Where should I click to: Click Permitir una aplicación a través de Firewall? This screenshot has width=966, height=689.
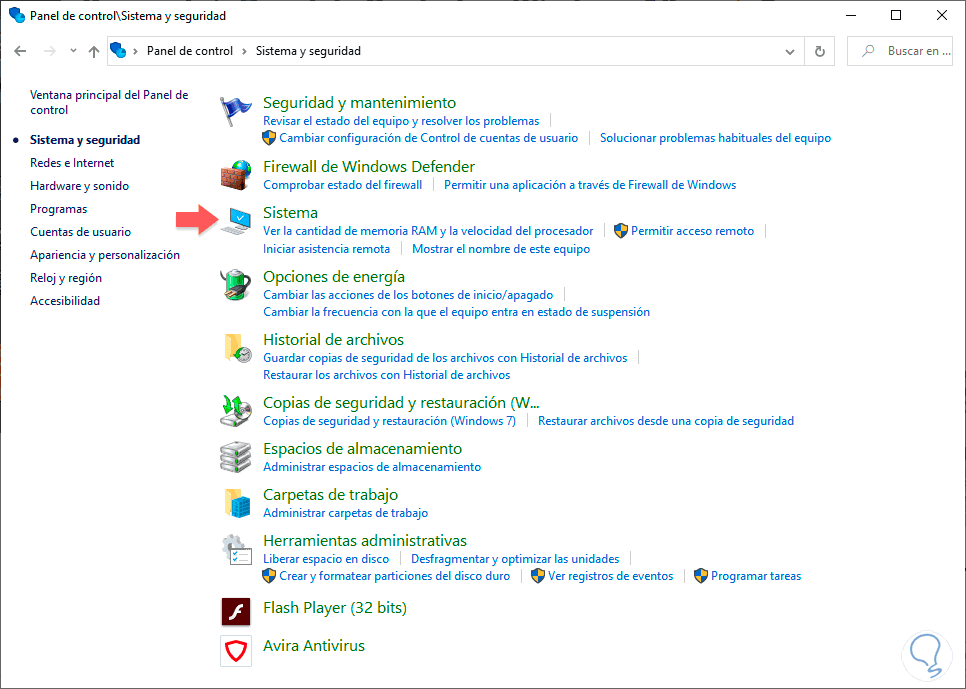point(590,185)
